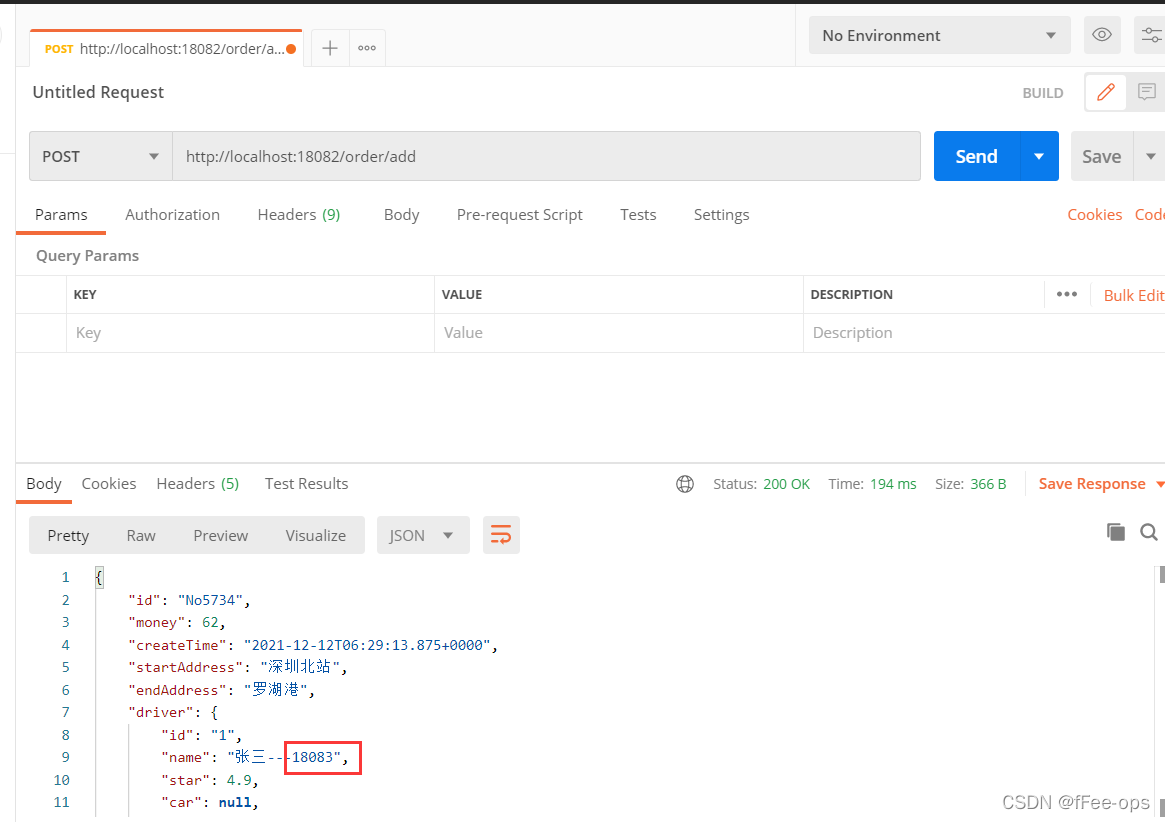Open tab options three-dot menu
The height and width of the screenshot is (822, 1165).
367,48
